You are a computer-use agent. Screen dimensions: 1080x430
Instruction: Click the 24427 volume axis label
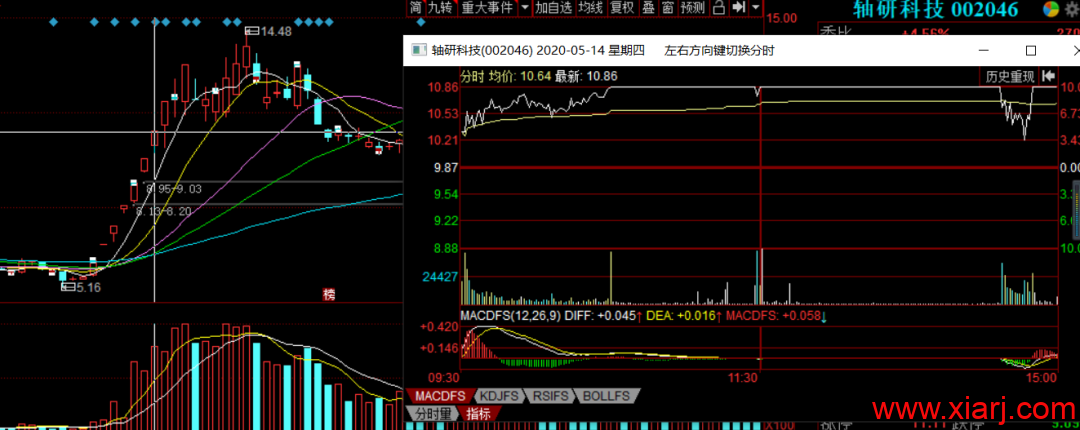(440, 277)
